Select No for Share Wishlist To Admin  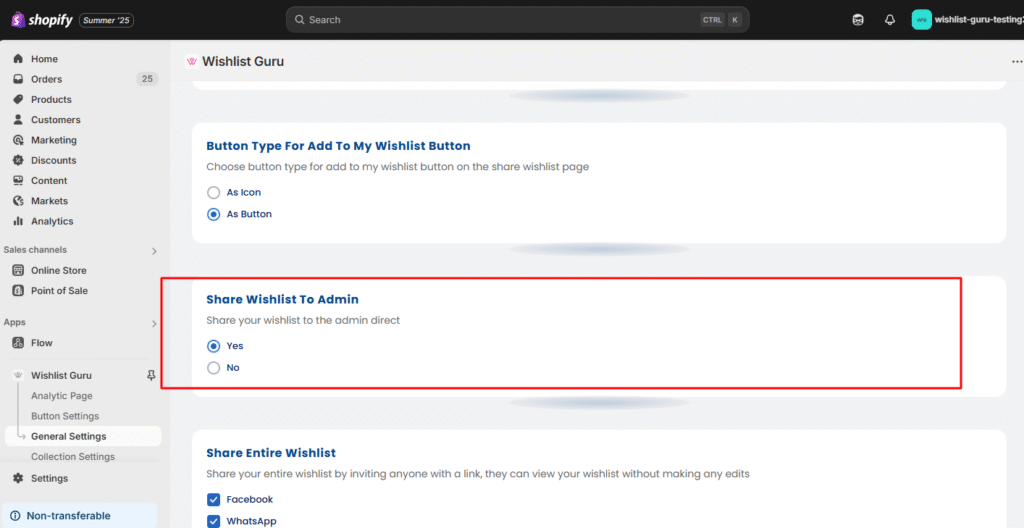(x=214, y=368)
